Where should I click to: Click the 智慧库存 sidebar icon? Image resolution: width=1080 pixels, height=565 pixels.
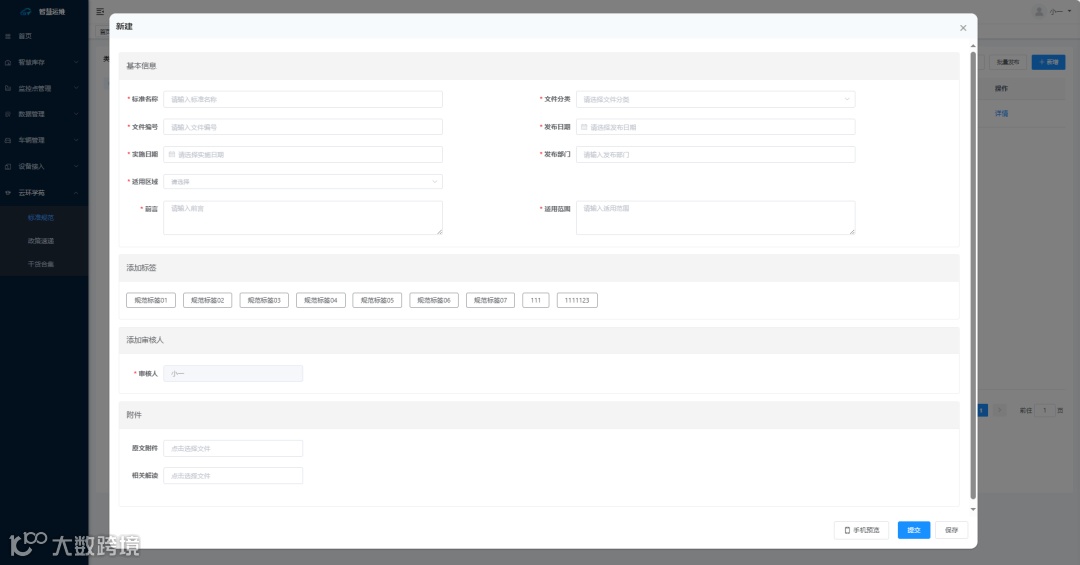[8, 62]
